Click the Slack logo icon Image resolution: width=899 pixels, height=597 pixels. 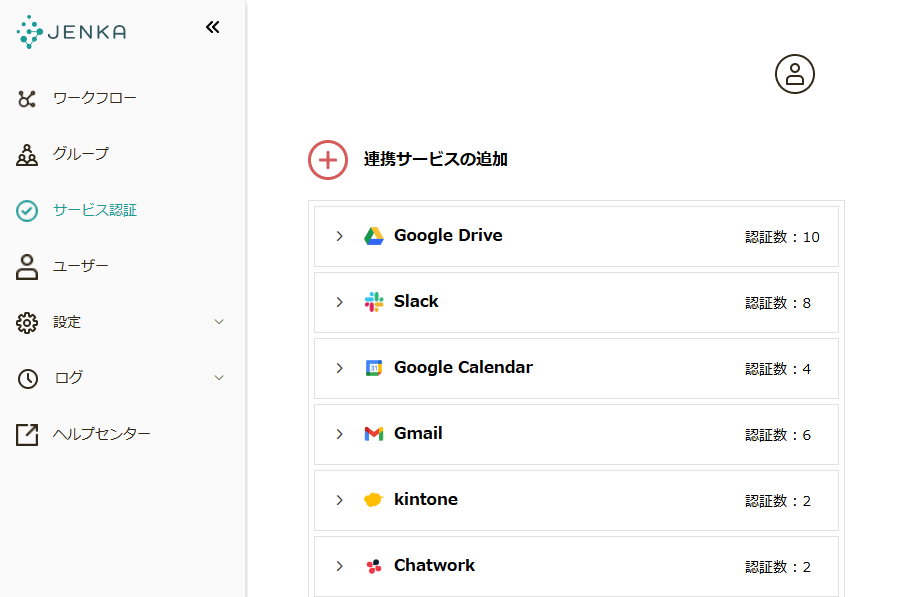[x=374, y=302]
